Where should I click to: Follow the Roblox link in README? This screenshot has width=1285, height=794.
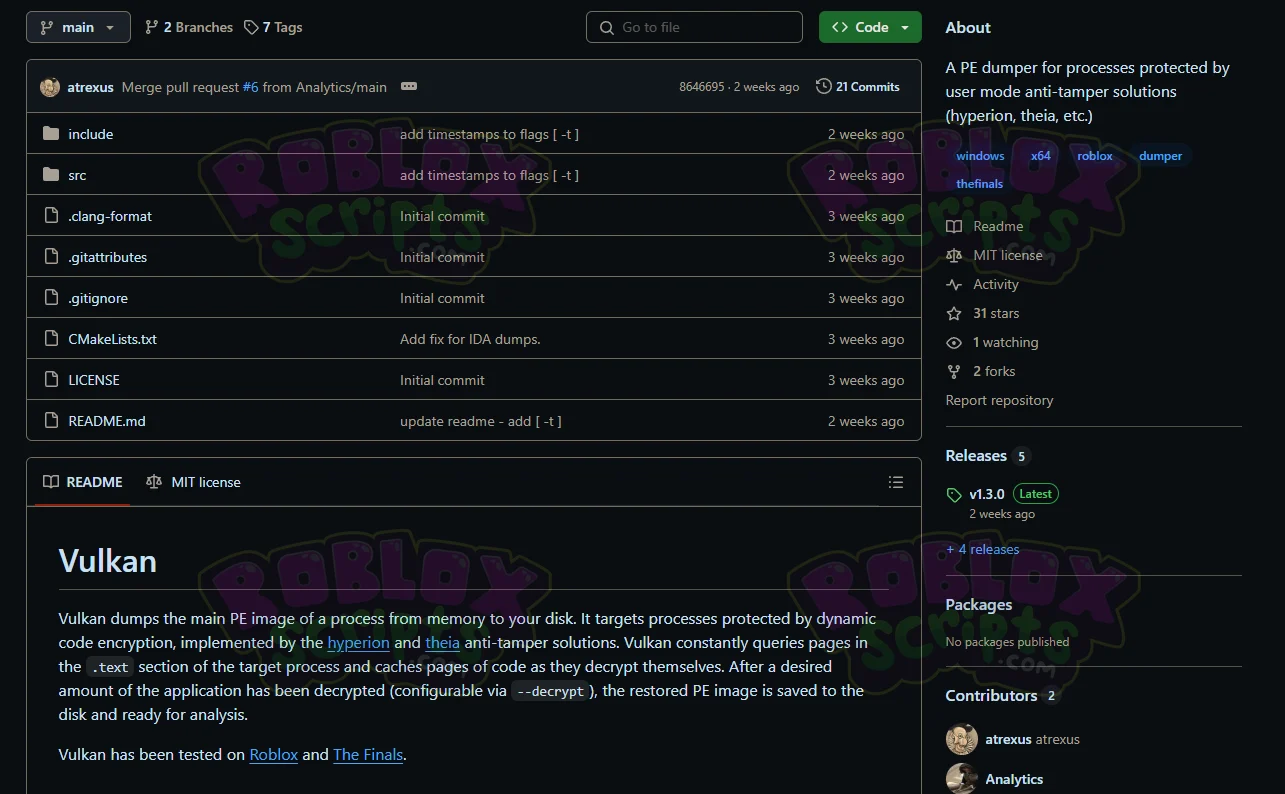click(x=274, y=754)
